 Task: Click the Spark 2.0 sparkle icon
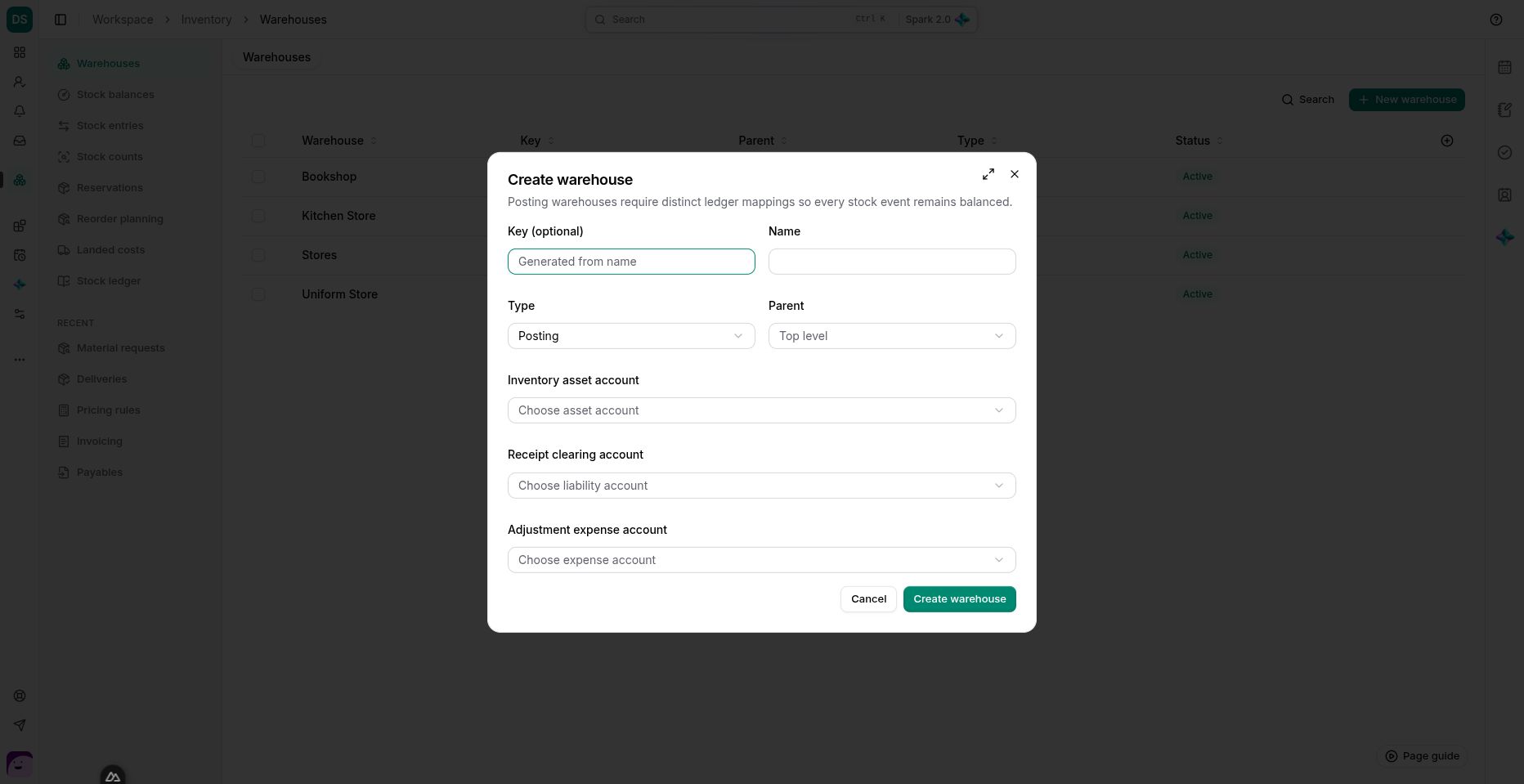point(962,20)
